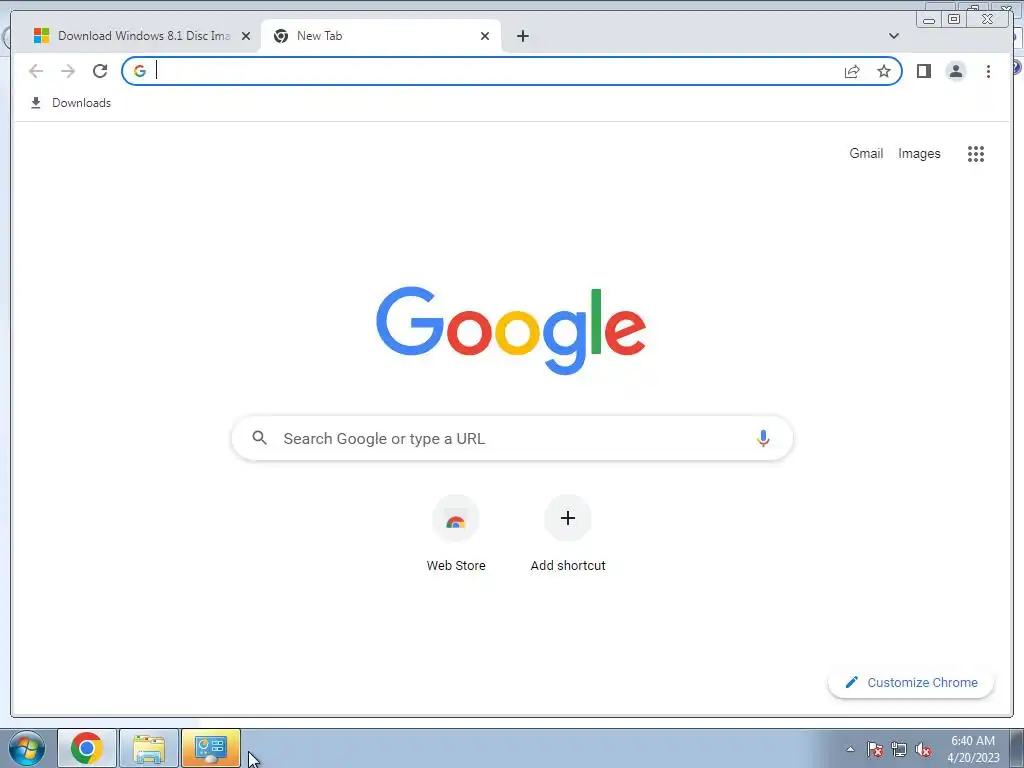Reload the page with the refresh icon

[x=100, y=71]
